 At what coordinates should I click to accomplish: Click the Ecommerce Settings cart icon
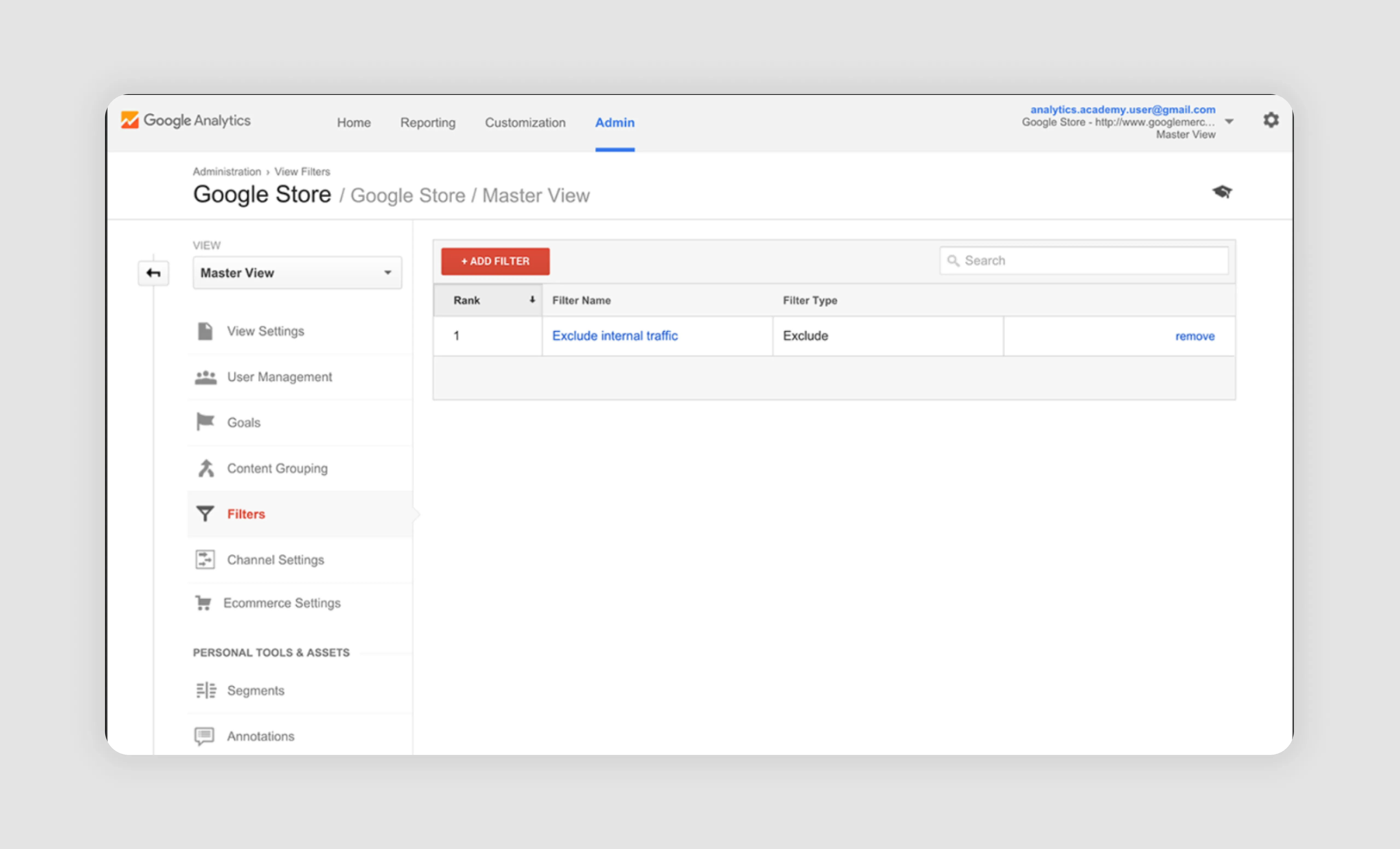pyautogui.click(x=203, y=603)
